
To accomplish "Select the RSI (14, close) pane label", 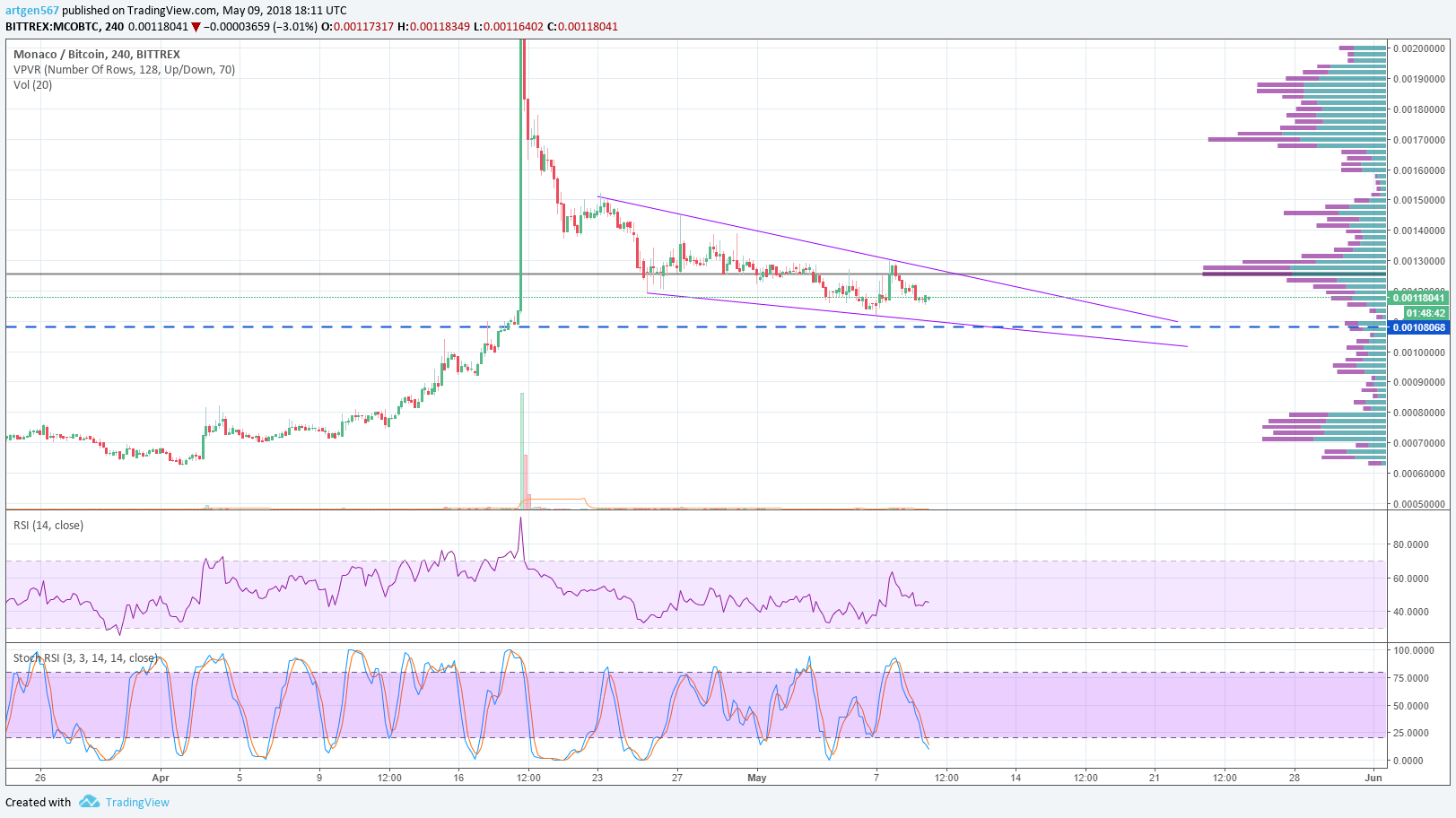I will (48, 526).
